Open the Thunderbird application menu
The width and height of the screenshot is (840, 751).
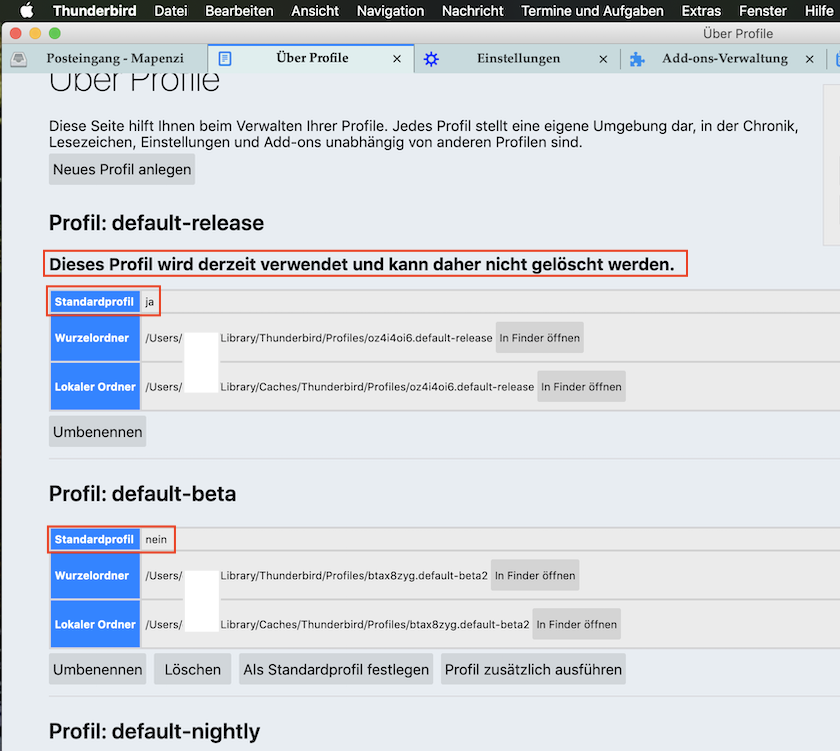pos(94,11)
